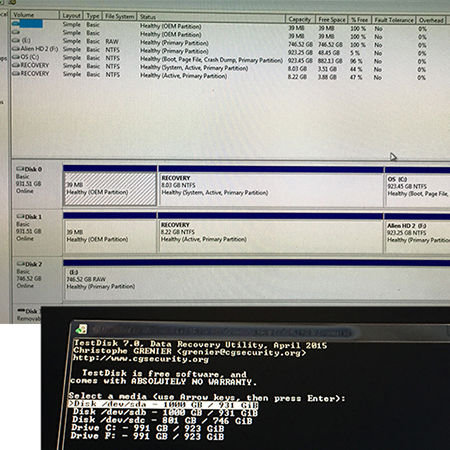Select Disk /dev/sda in TestDisk
The width and height of the screenshot is (450, 450).
pyautogui.click(x=163, y=404)
